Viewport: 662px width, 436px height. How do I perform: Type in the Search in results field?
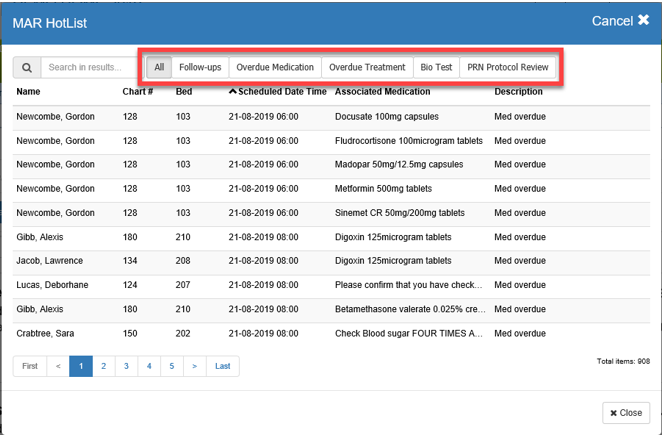coord(88,68)
